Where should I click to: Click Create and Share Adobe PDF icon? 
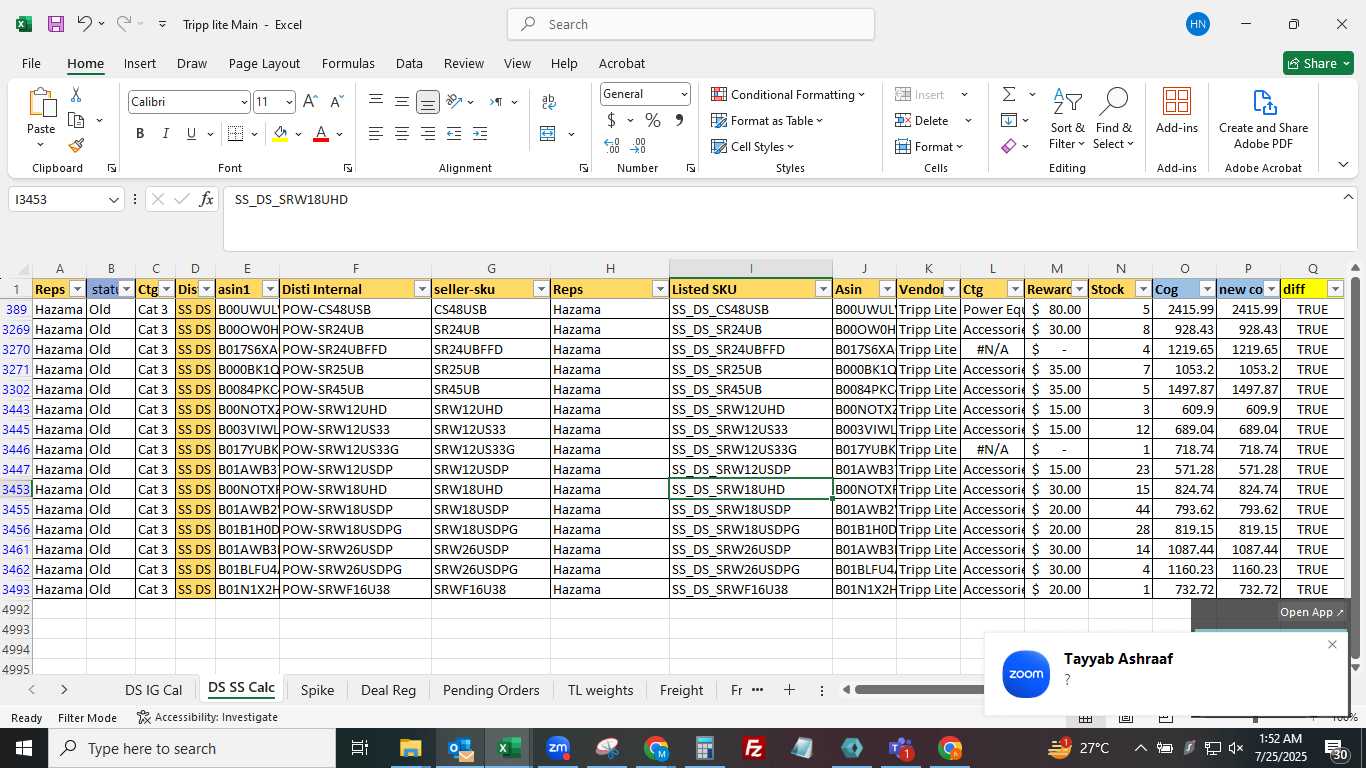(1263, 118)
